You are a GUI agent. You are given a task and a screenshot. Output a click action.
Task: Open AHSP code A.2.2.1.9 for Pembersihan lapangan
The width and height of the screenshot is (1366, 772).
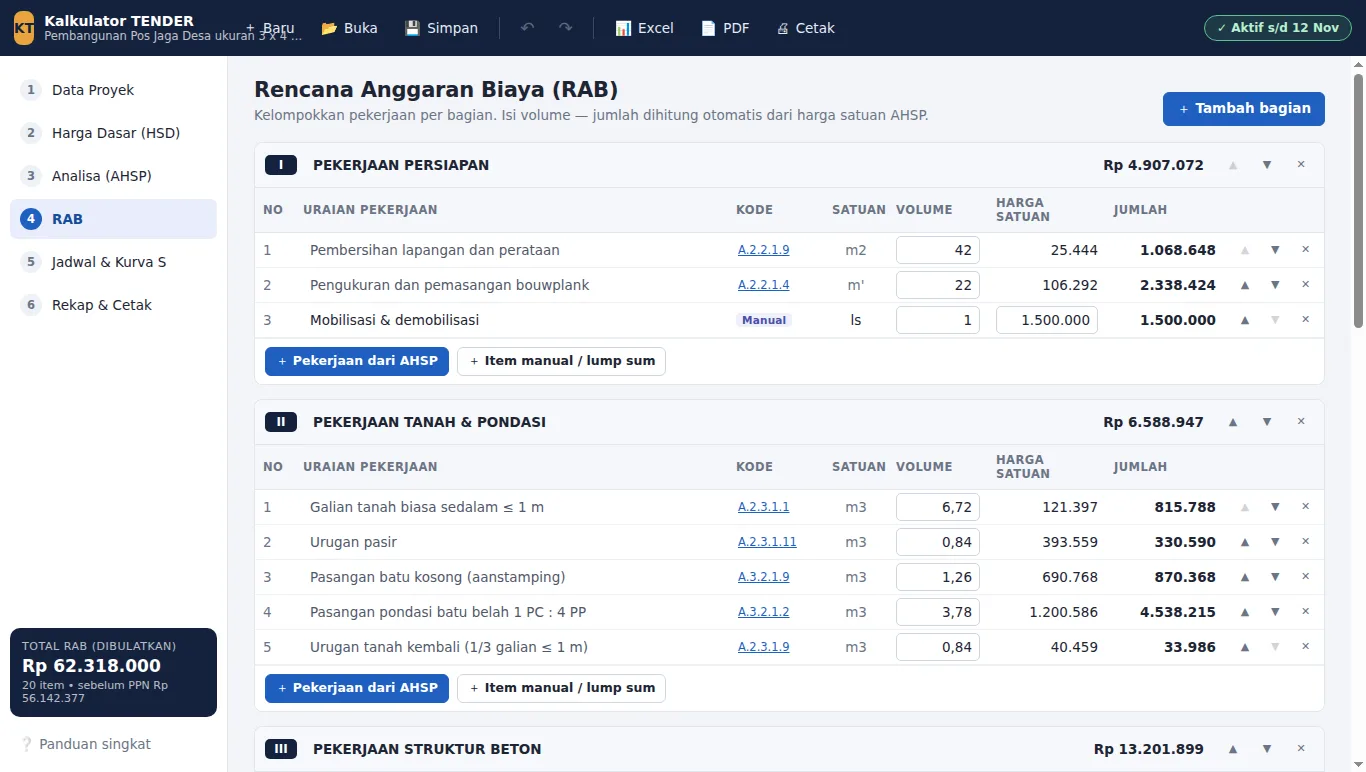[x=764, y=250]
